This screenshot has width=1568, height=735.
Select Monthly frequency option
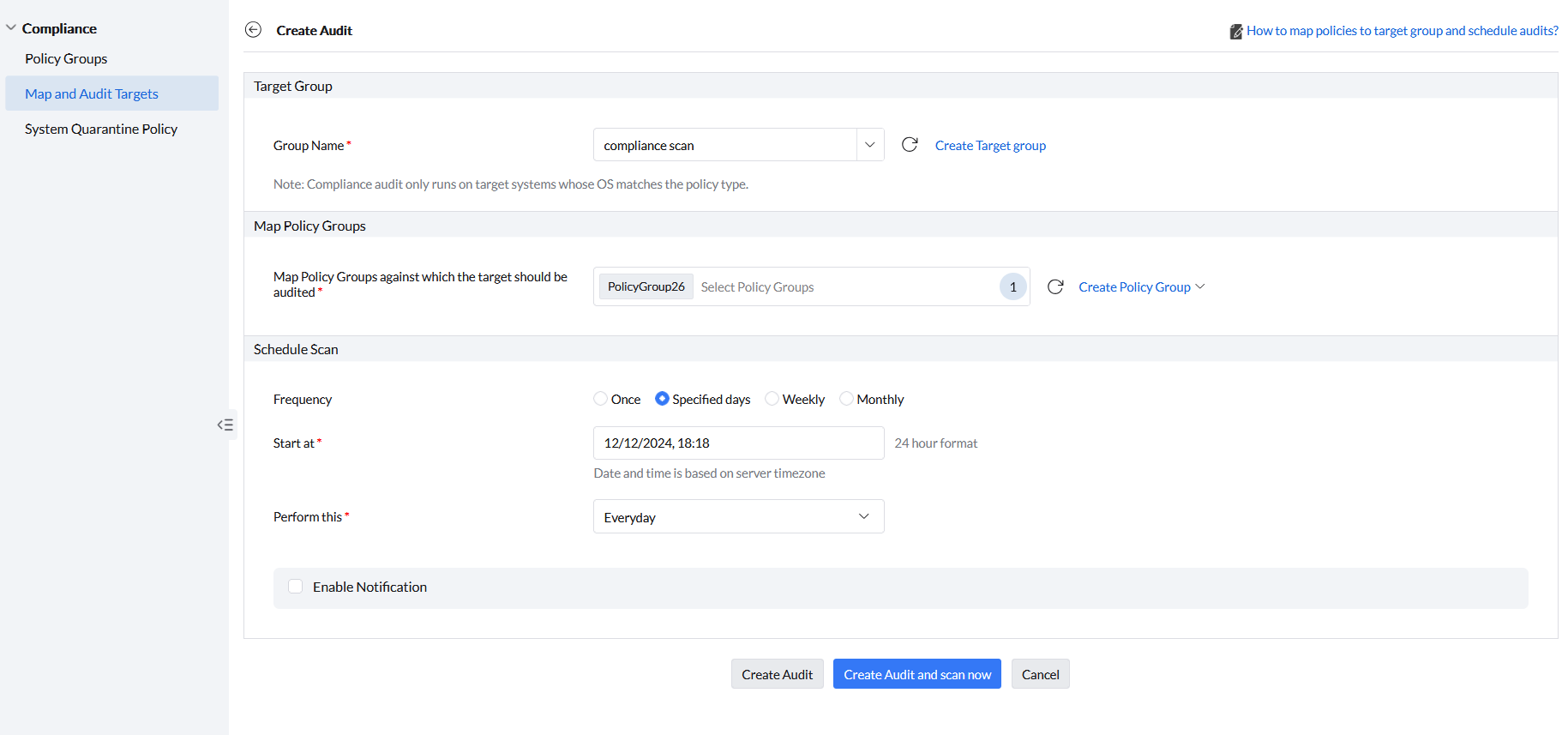coord(846,399)
